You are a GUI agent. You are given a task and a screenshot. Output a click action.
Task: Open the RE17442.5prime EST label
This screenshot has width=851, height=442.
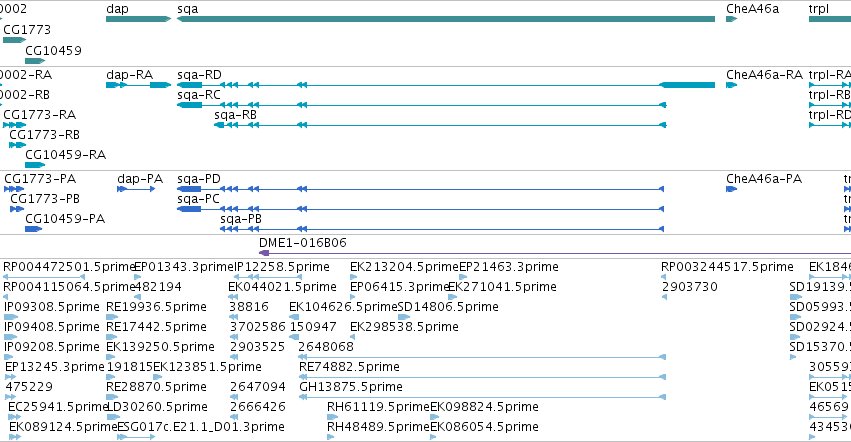[156, 327]
